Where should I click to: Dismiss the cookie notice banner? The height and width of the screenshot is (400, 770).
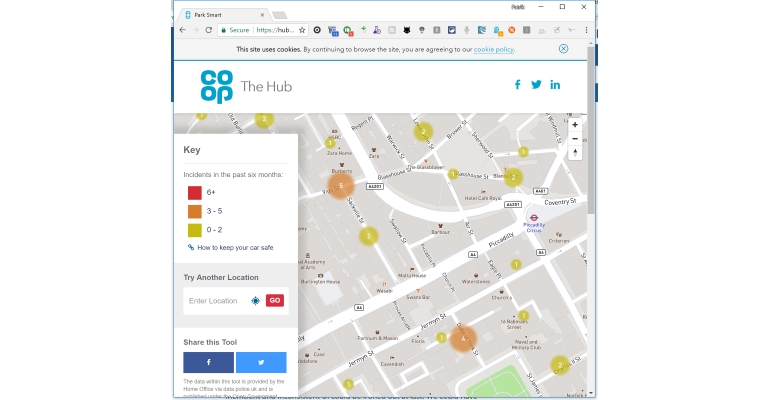click(563, 49)
